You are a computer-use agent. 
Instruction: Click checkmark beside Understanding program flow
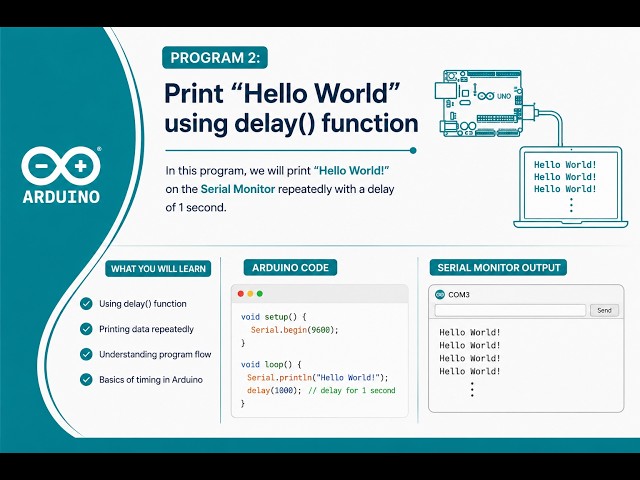tap(86, 354)
